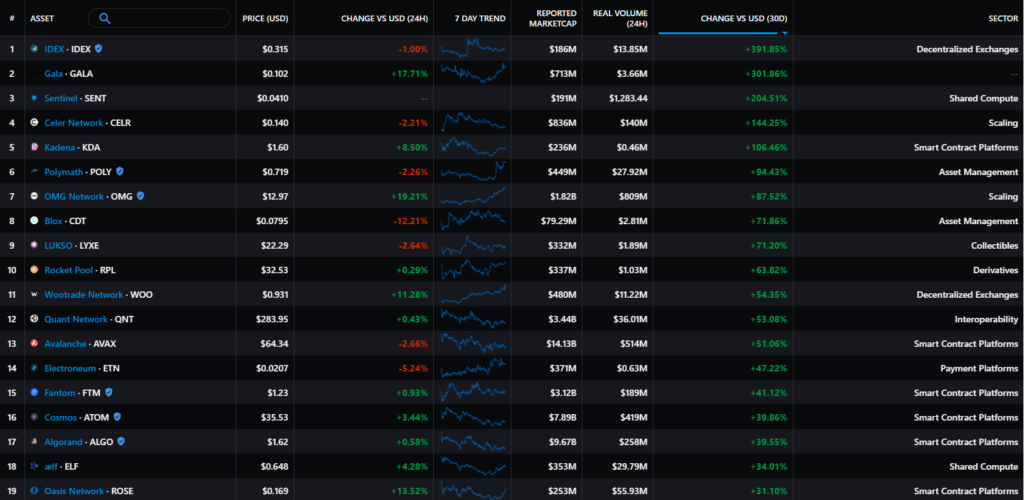Sort by Price (USD) column header
Screen dimensions: 1024x500
[x=265, y=18]
